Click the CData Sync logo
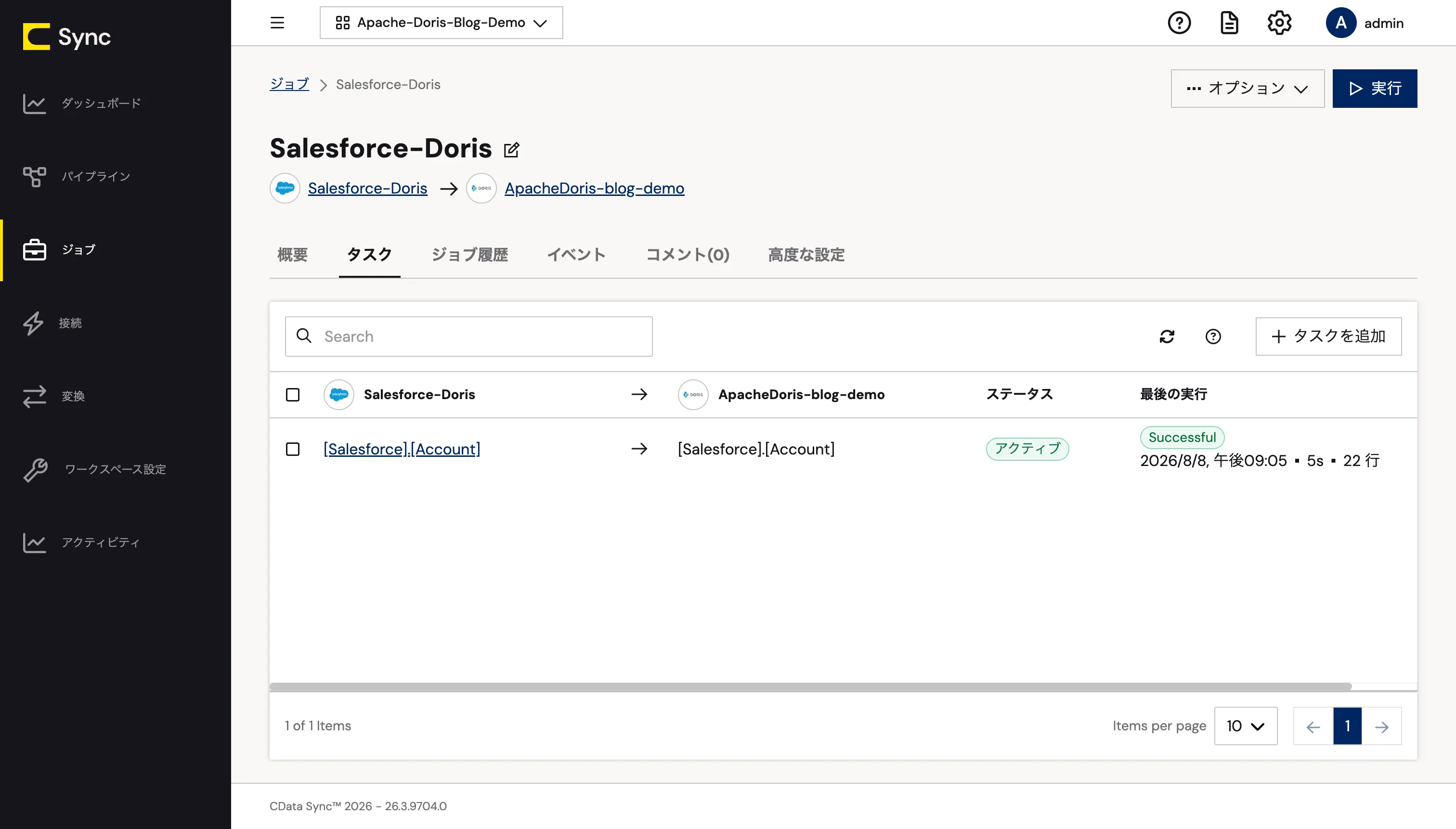The image size is (1456, 829). pos(66,37)
